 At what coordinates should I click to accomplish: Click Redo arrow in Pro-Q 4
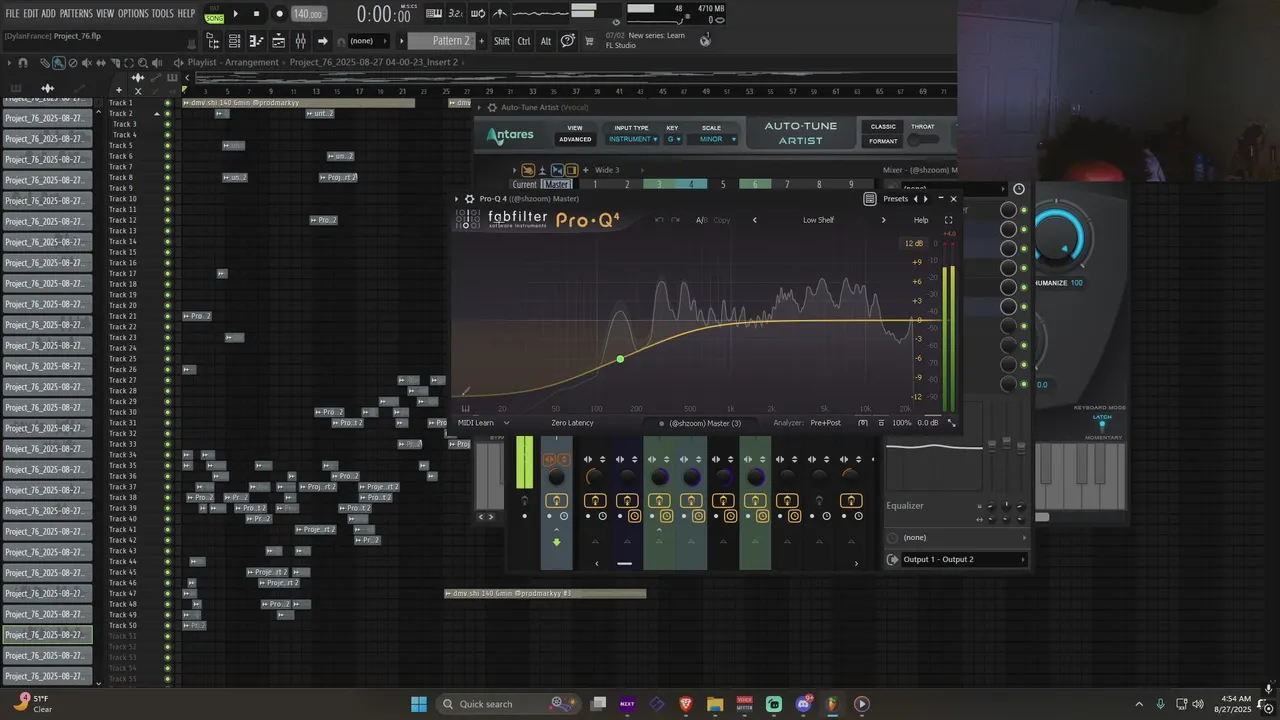[x=676, y=220]
